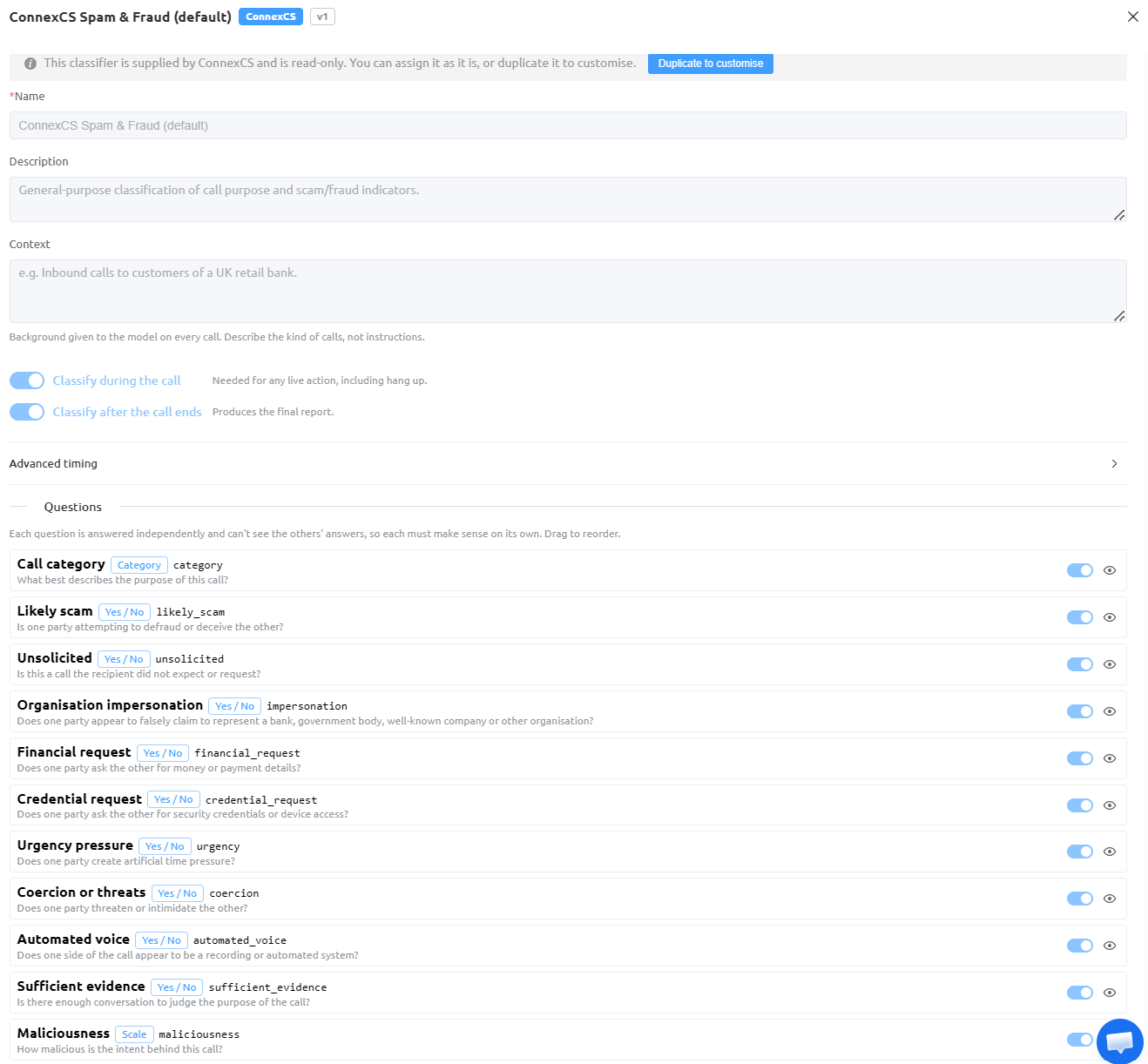Click the Coercion or threats title

pyautogui.click(x=81, y=892)
